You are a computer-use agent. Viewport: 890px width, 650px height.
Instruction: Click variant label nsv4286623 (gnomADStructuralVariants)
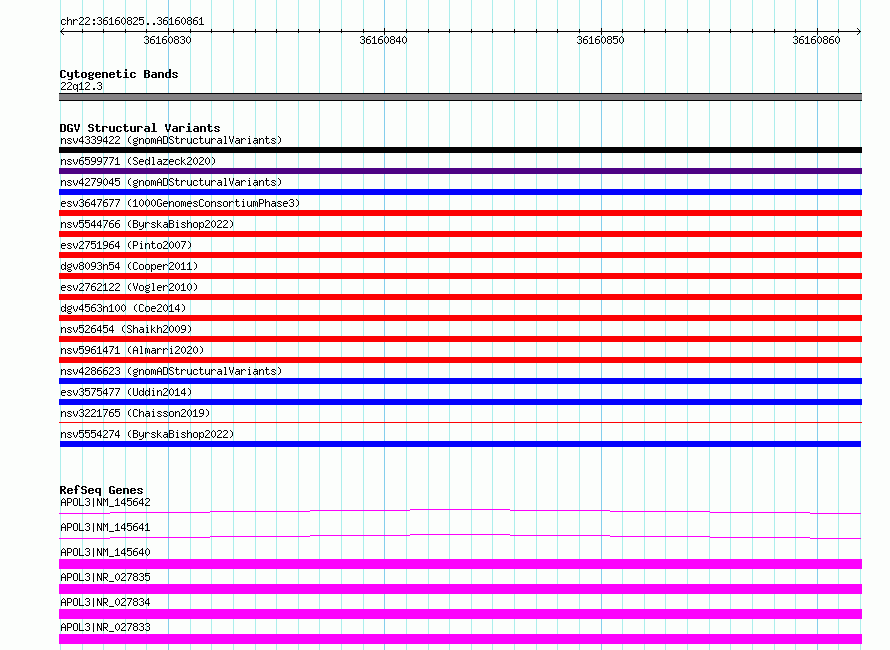(x=171, y=371)
